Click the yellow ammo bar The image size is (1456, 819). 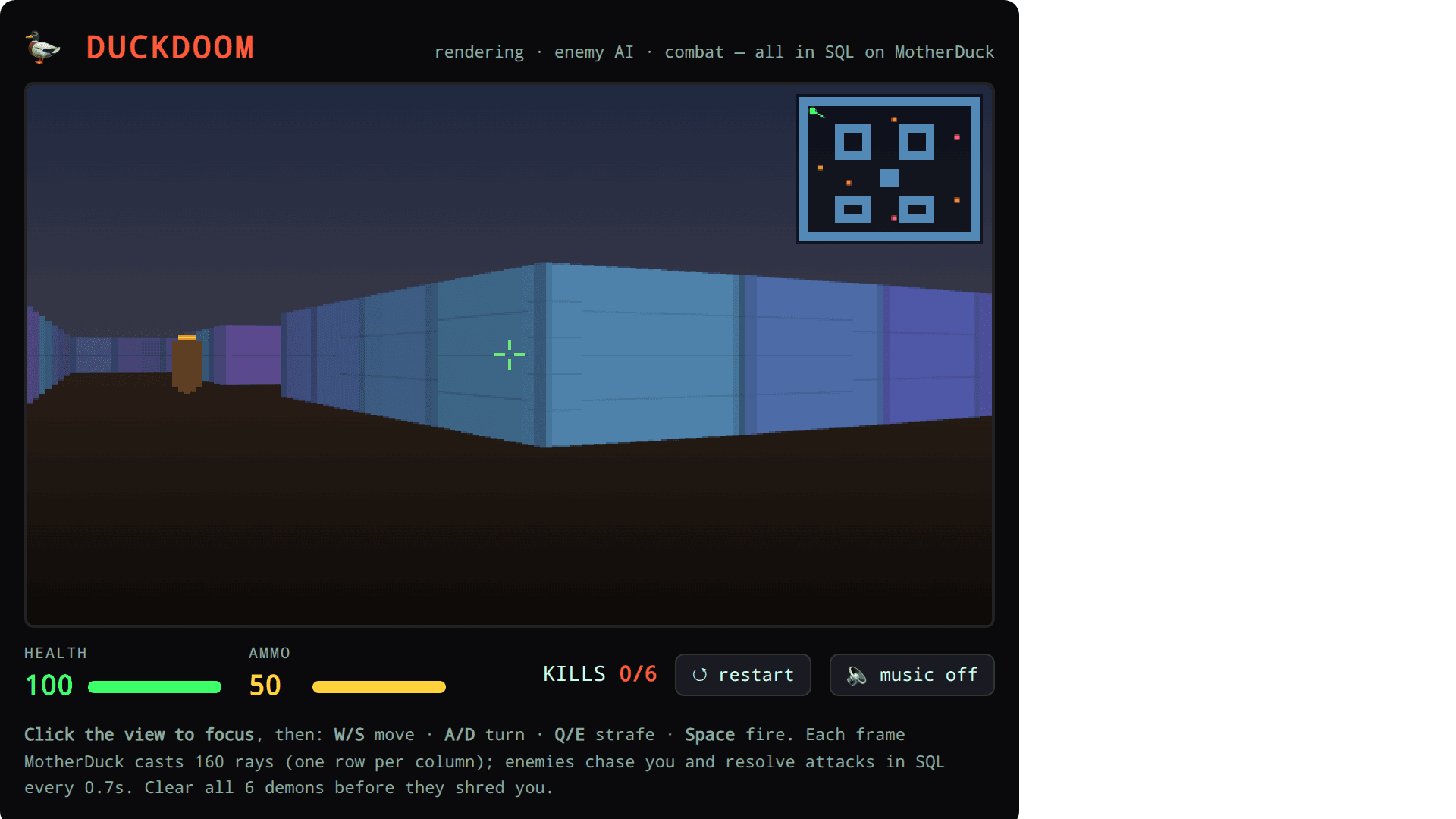(379, 687)
